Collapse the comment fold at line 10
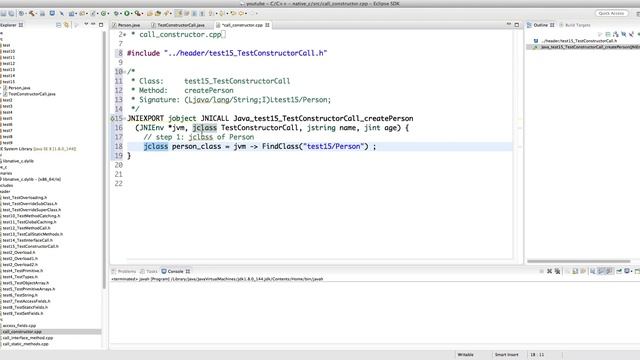Viewport: 640px width, 360px height. coord(125,71)
